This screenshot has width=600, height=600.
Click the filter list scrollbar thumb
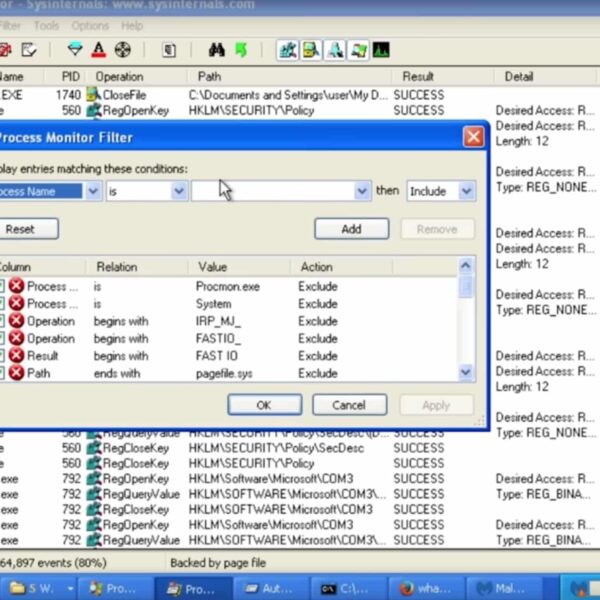[x=466, y=286]
